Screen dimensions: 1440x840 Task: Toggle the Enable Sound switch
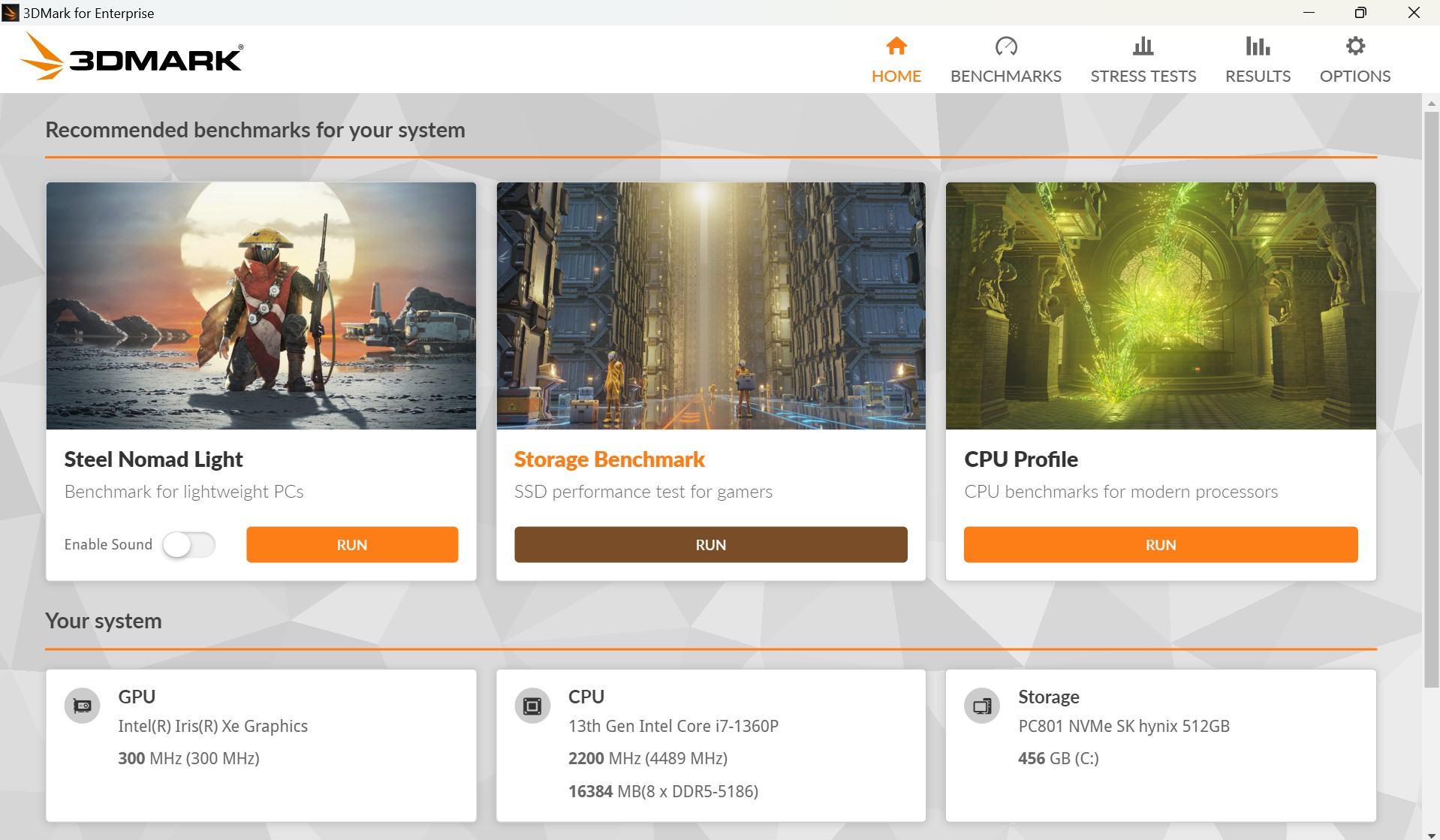coord(189,545)
